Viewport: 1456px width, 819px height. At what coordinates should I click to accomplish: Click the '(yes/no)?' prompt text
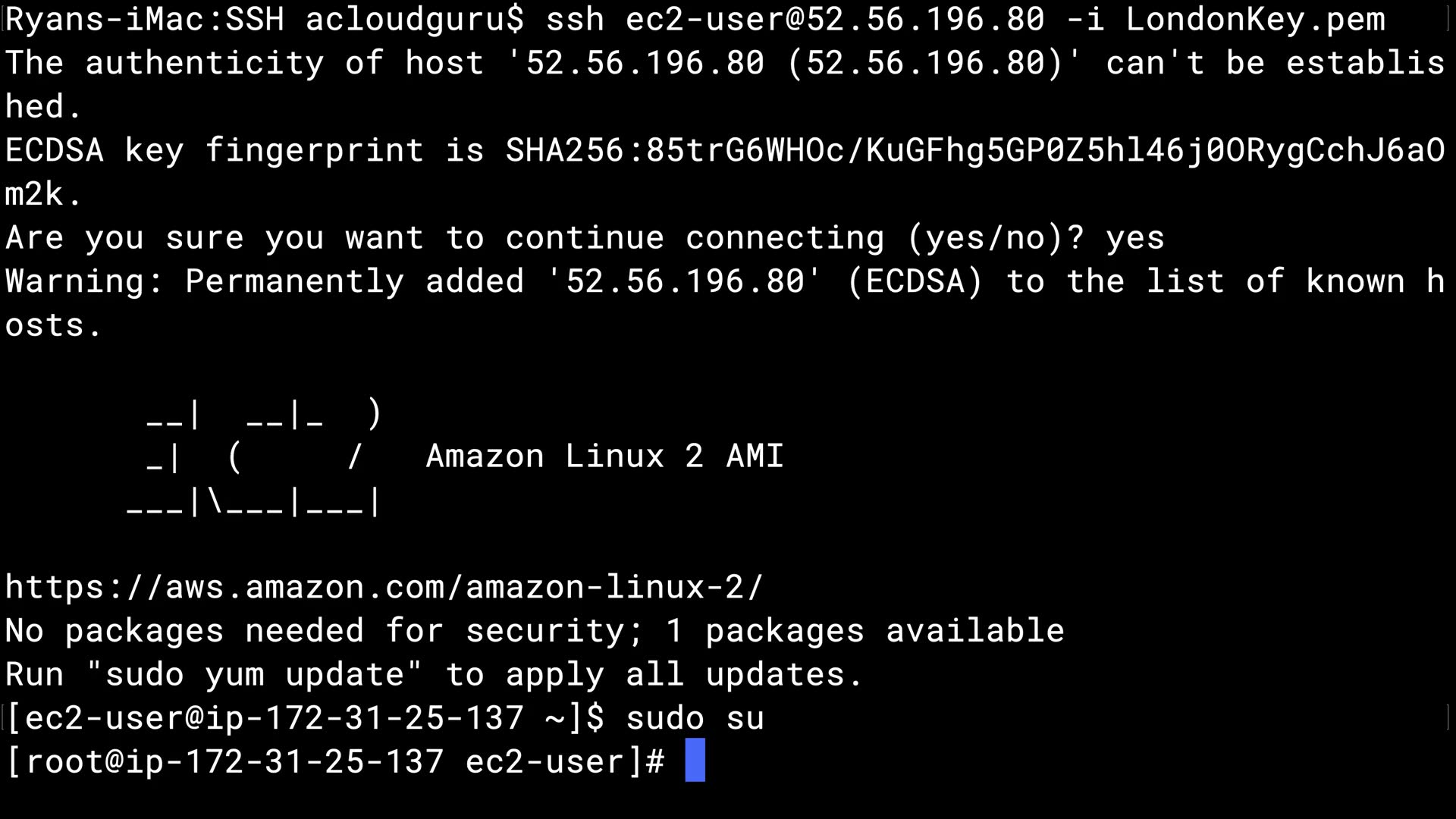click(x=995, y=238)
